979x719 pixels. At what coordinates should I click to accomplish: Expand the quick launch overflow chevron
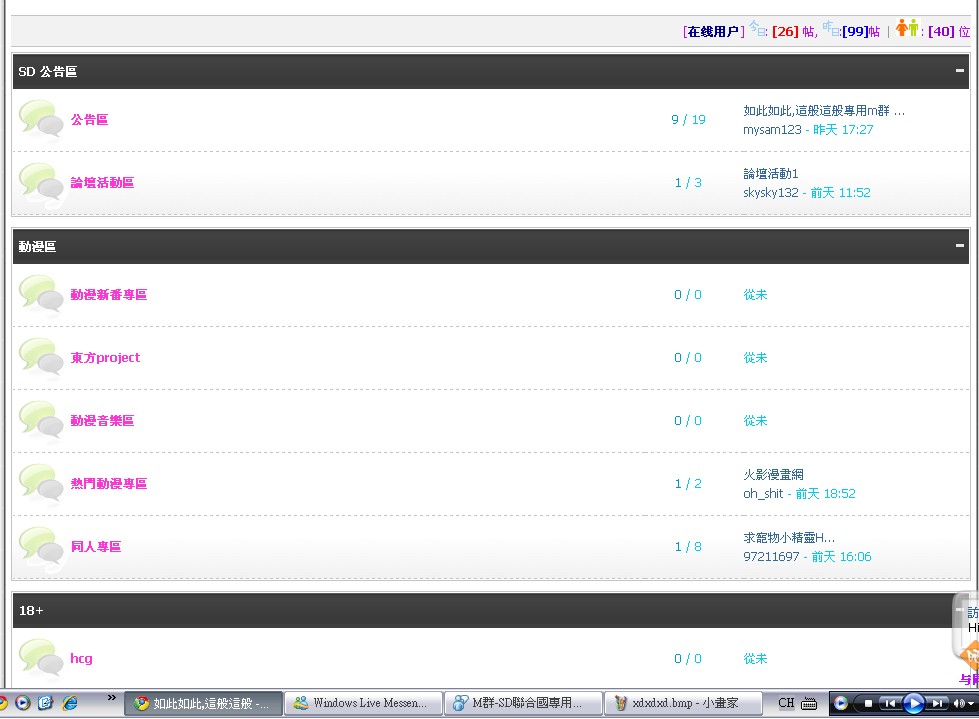111,697
